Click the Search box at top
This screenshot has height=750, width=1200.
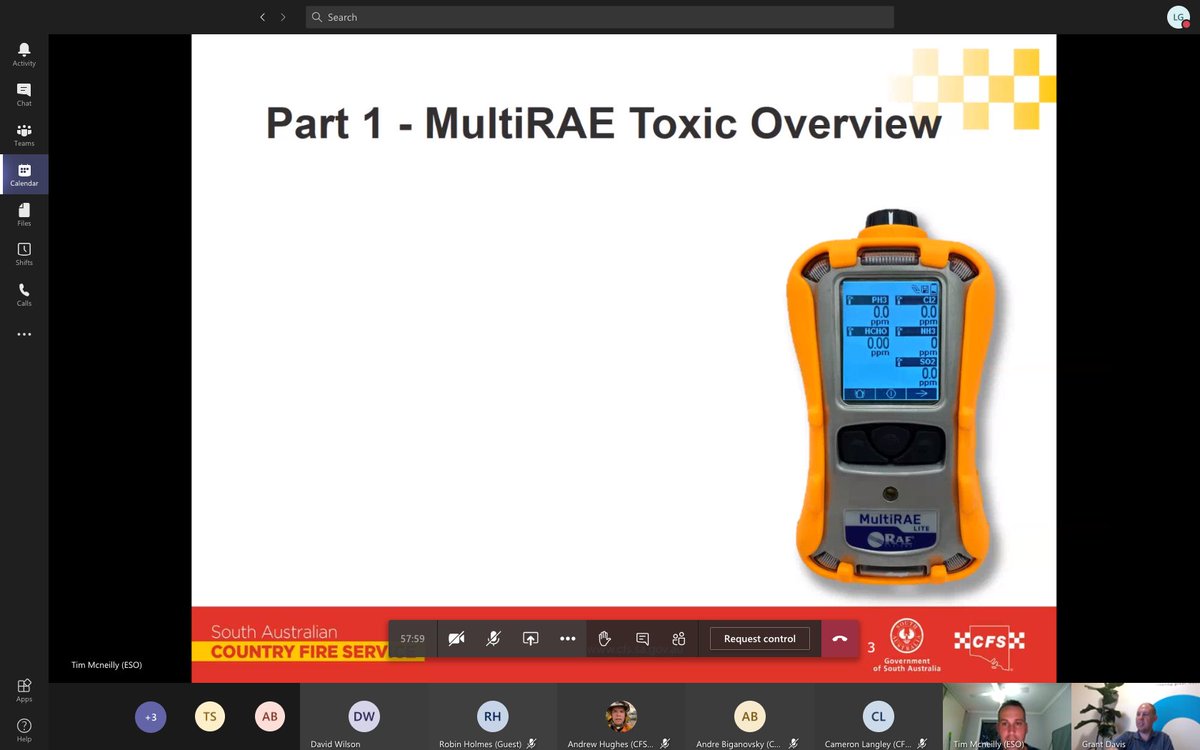coord(600,17)
